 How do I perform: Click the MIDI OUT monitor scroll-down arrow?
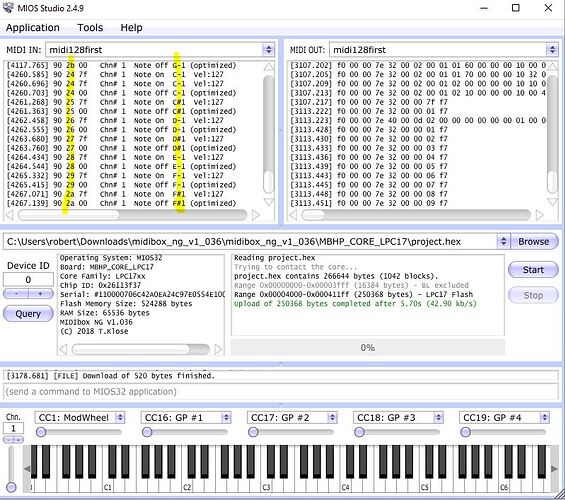click(x=552, y=202)
